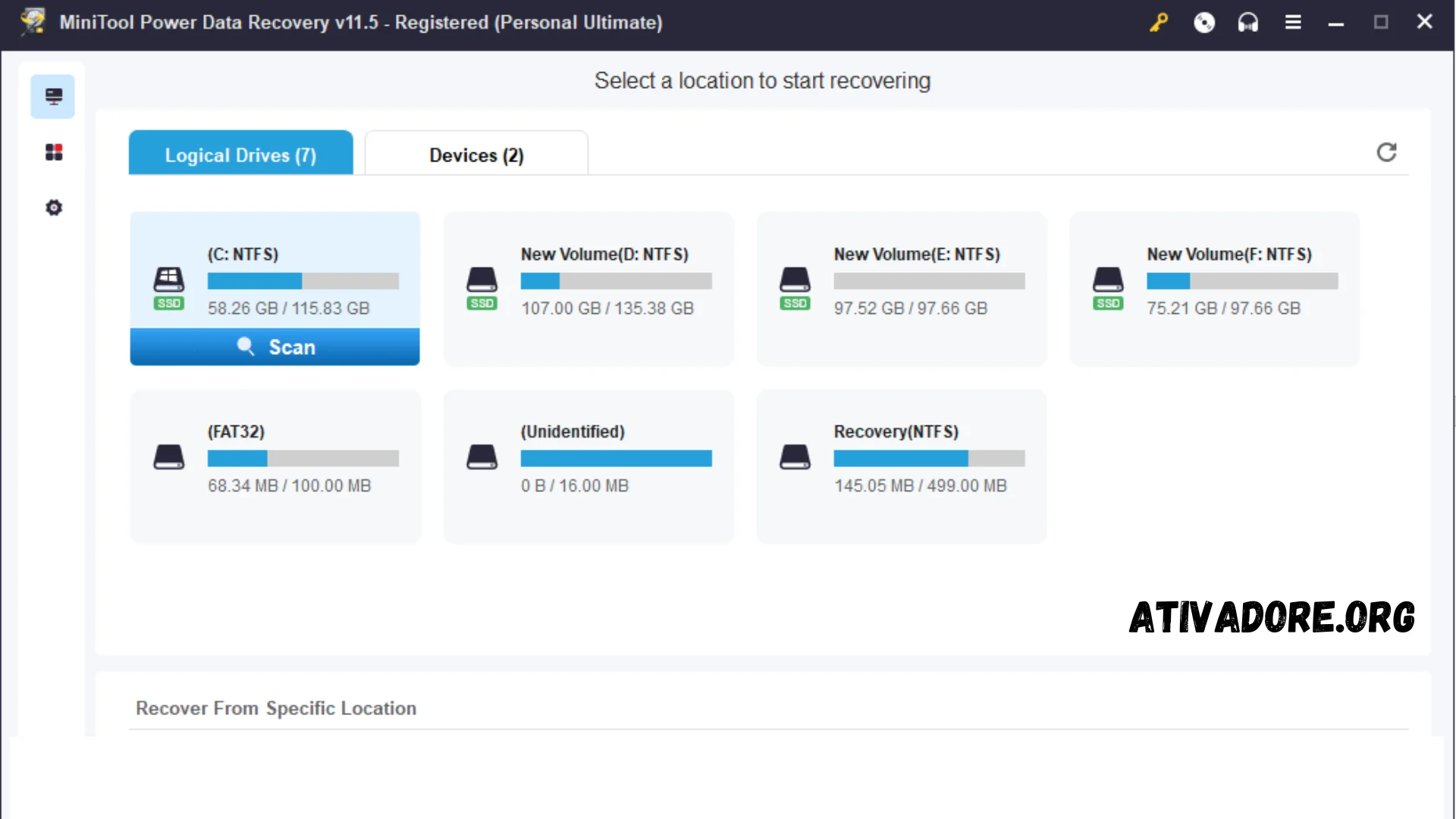Select the Recovery(NTFS) partition
This screenshot has width=1456, height=819.
(x=902, y=467)
